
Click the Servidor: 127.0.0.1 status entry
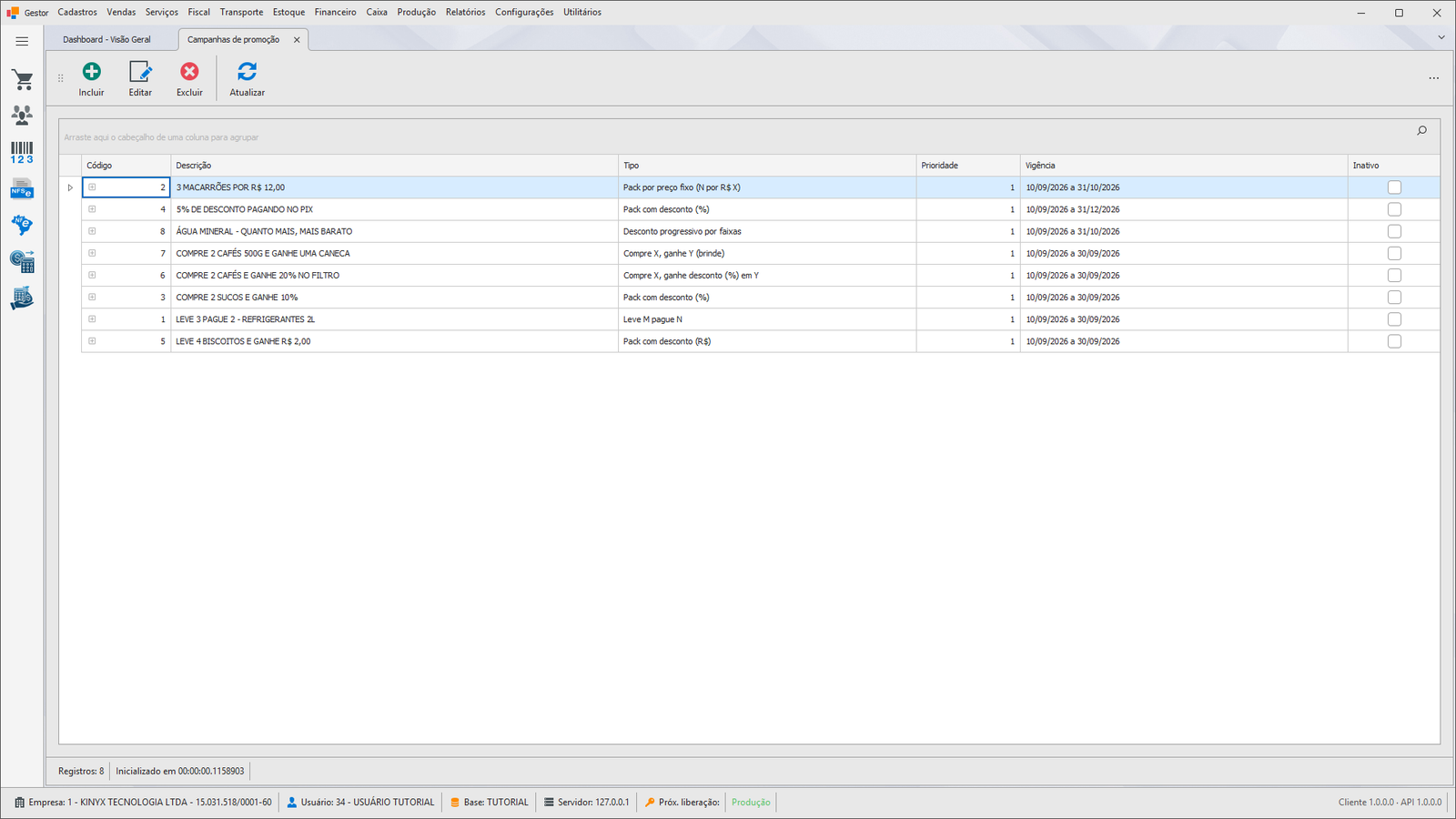click(x=586, y=803)
